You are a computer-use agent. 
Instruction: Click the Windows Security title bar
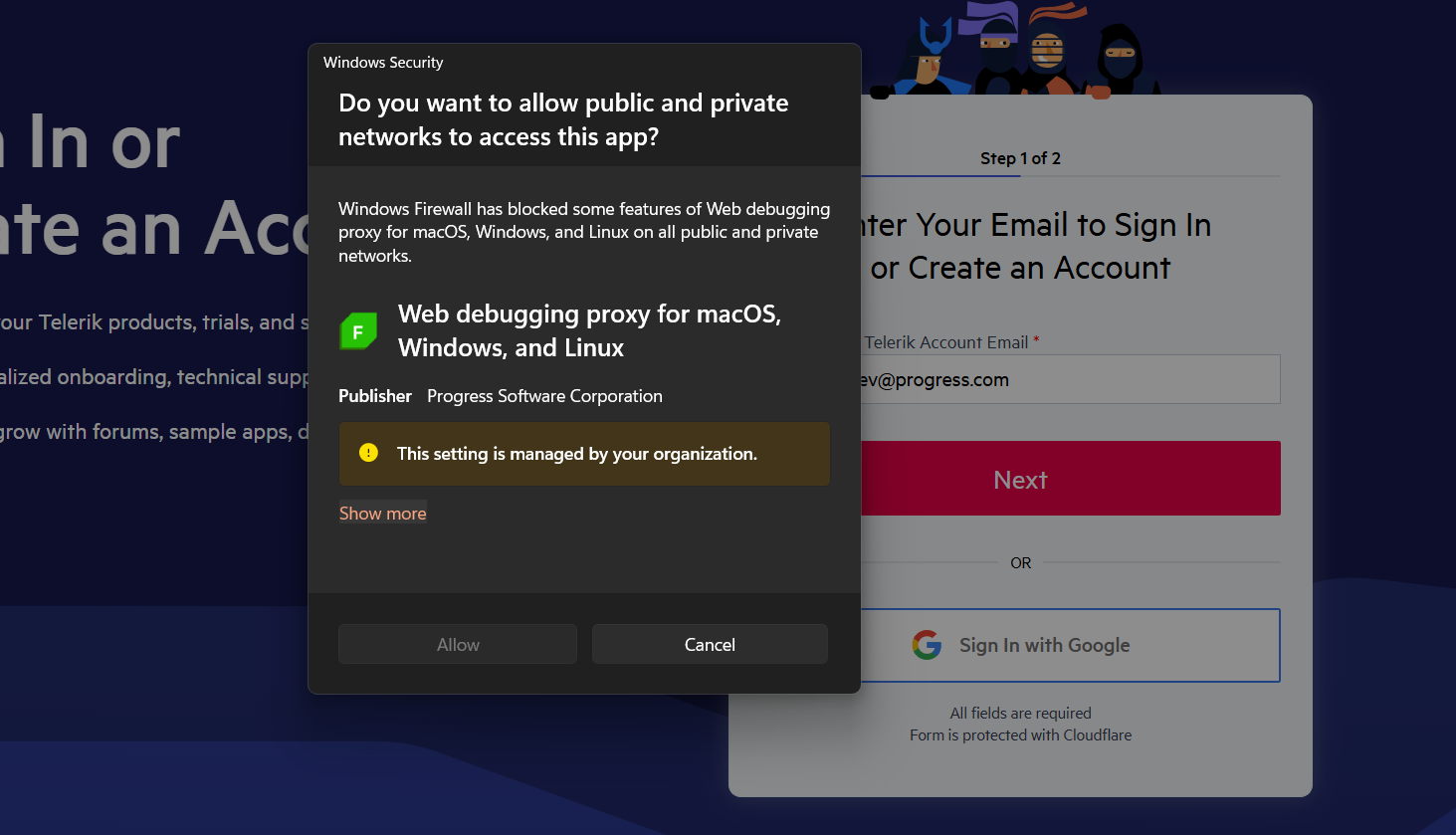(x=583, y=62)
